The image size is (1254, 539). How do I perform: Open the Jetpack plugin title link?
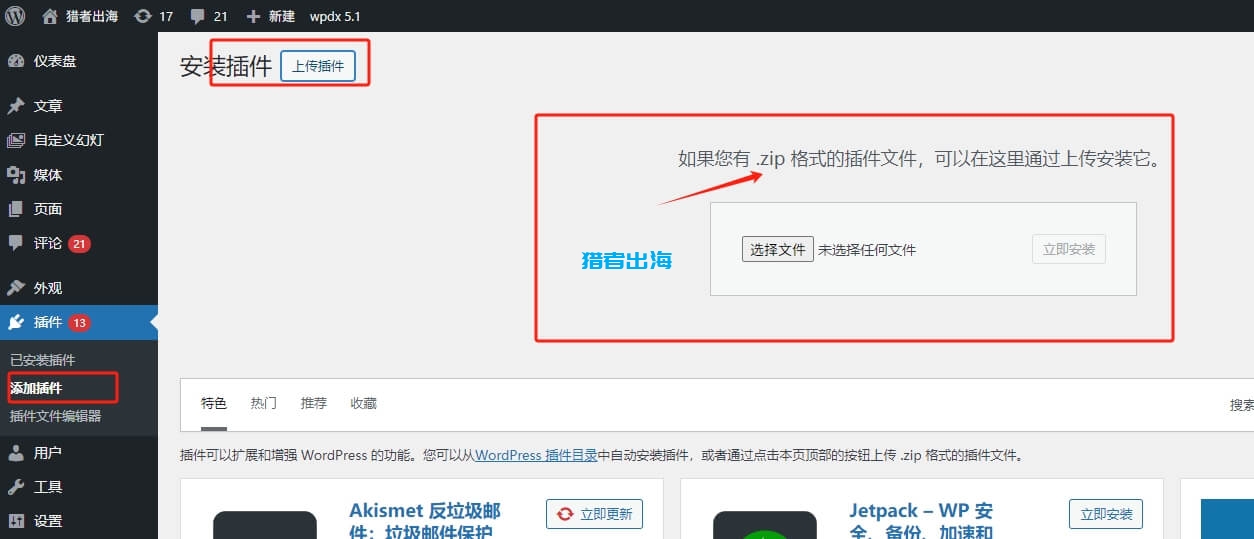(921, 520)
